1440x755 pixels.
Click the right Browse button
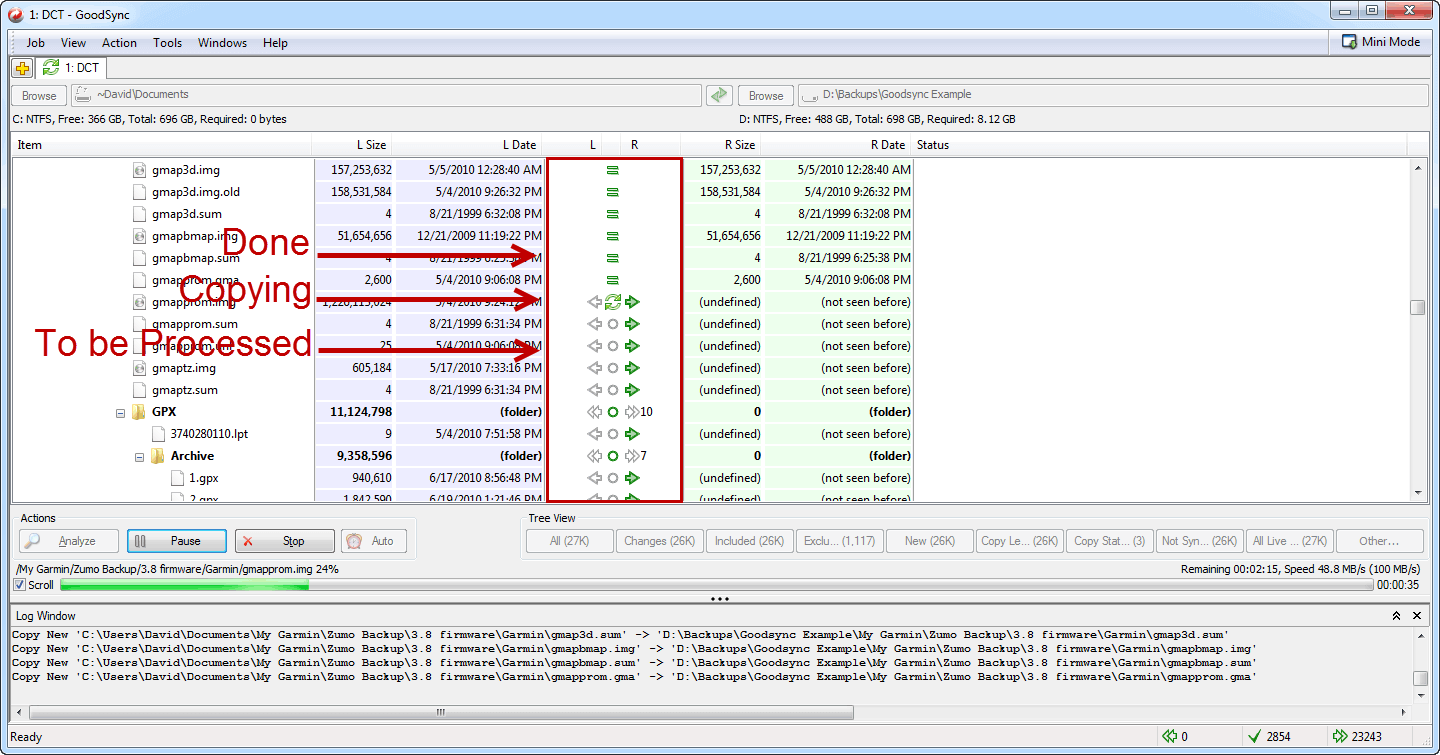pyautogui.click(x=766, y=96)
